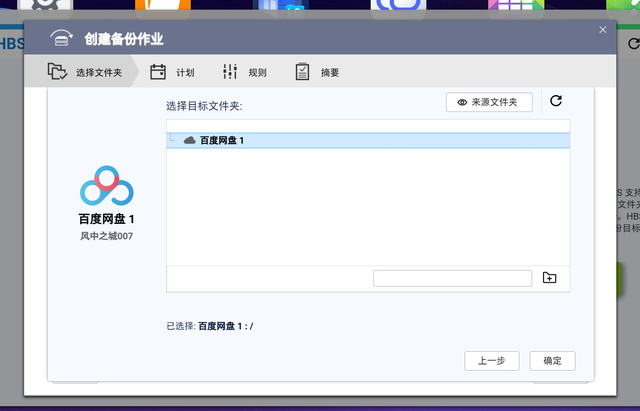Screen dimensions: 640x411
Task: Close the 创建备份作业 dialog
Action: pyautogui.click(x=603, y=30)
